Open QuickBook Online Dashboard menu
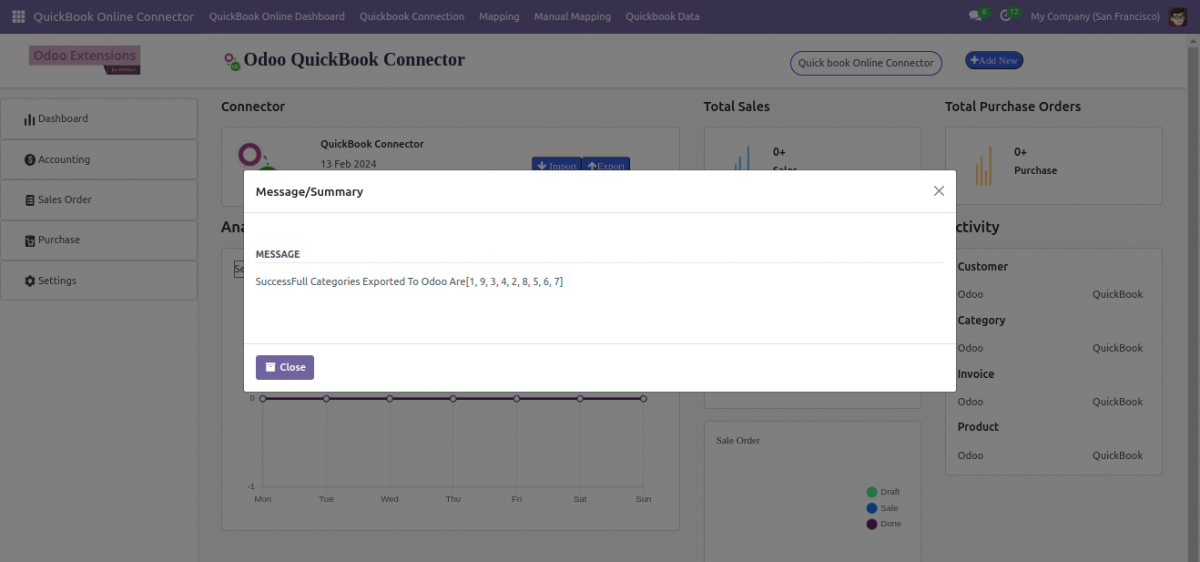This screenshot has width=1200, height=562. pos(277,17)
